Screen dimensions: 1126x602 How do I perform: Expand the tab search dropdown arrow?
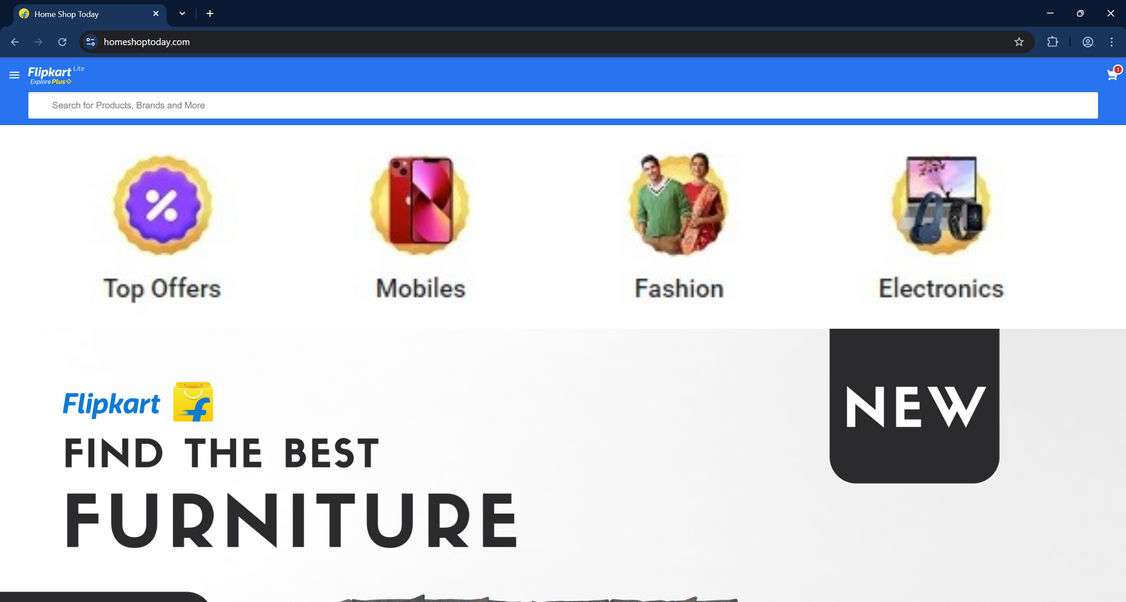(x=182, y=14)
